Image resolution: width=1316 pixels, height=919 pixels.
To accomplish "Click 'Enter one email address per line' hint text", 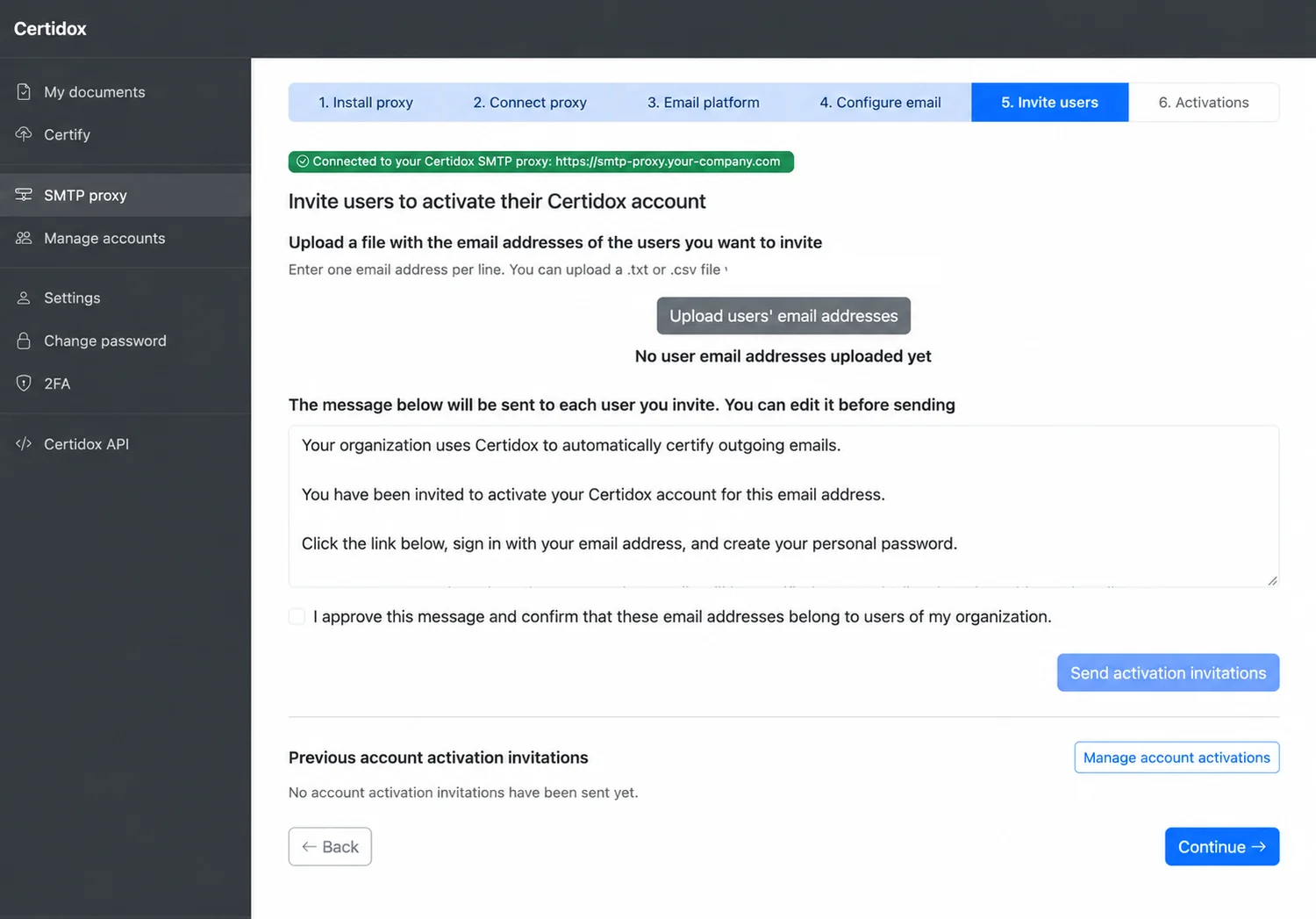I will coord(397,269).
